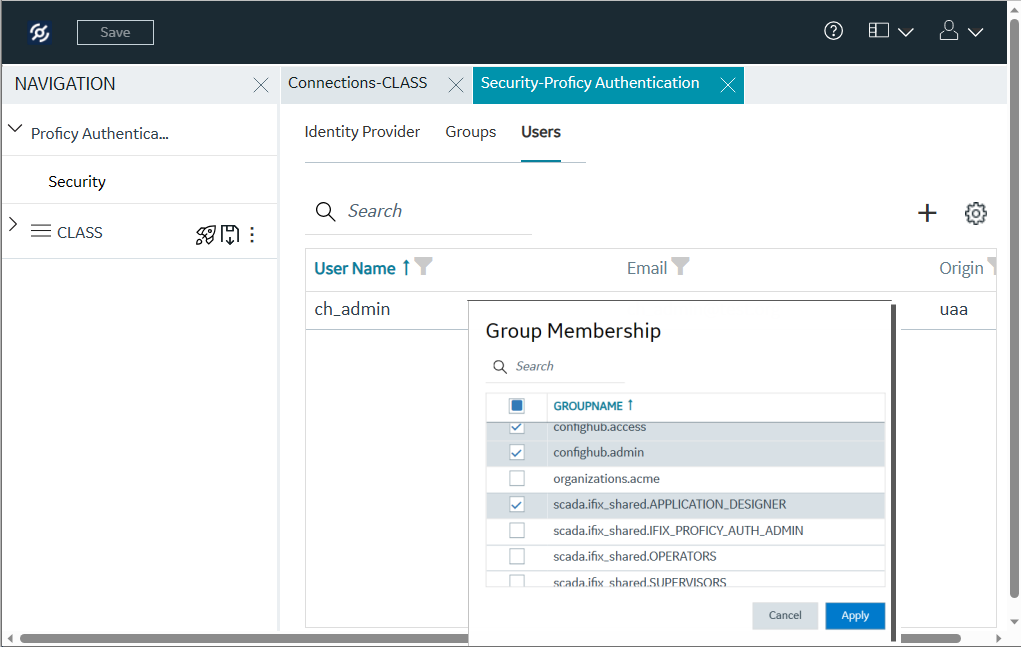Image resolution: width=1021 pixels, height=647 pixels.
Task: Click the Origin column header
Action: pyautogui.click(x=961, y=268)
